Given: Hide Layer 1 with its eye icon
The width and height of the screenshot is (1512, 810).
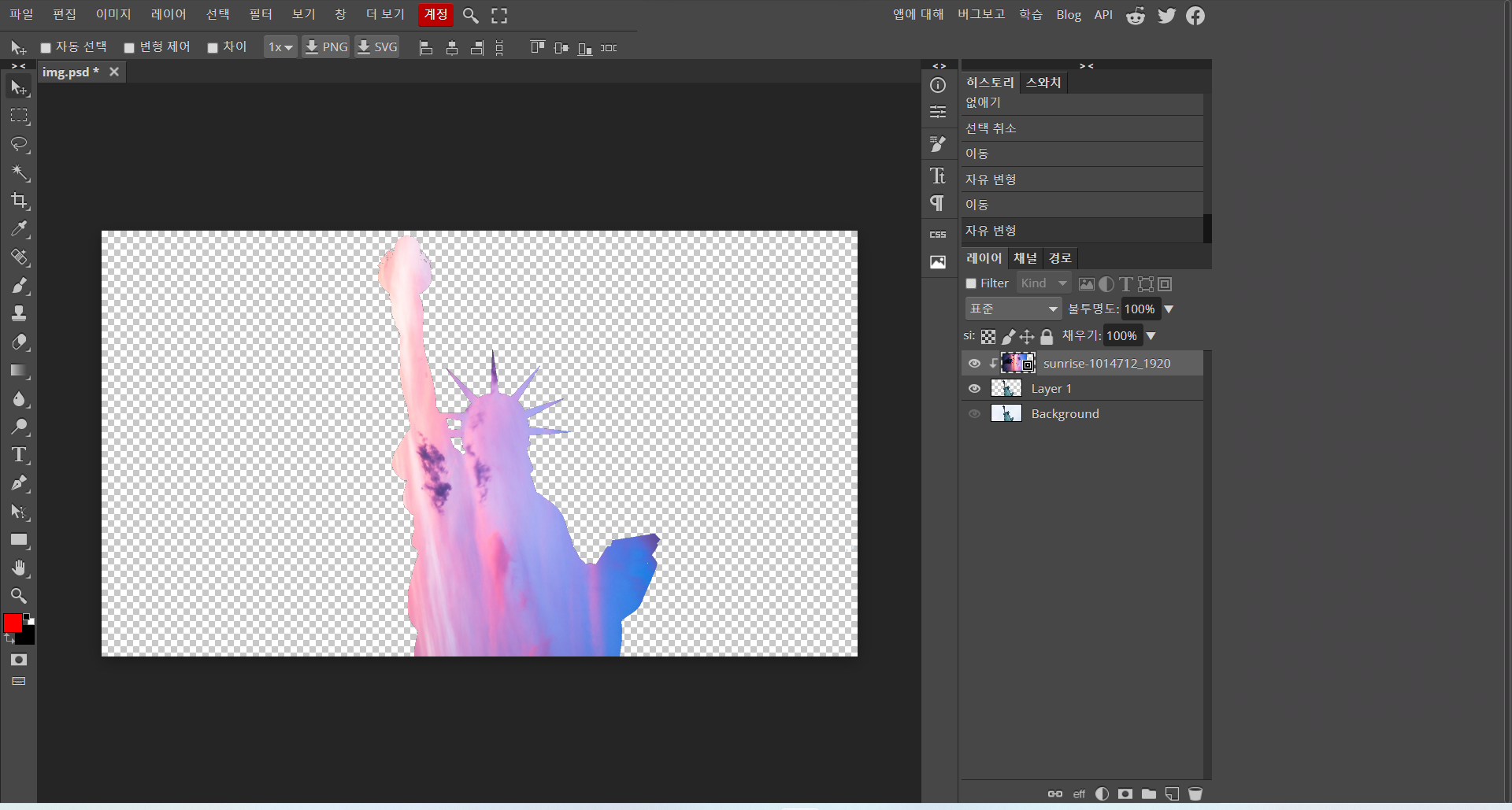Looking at the screenshot, I should coord(974,388).
